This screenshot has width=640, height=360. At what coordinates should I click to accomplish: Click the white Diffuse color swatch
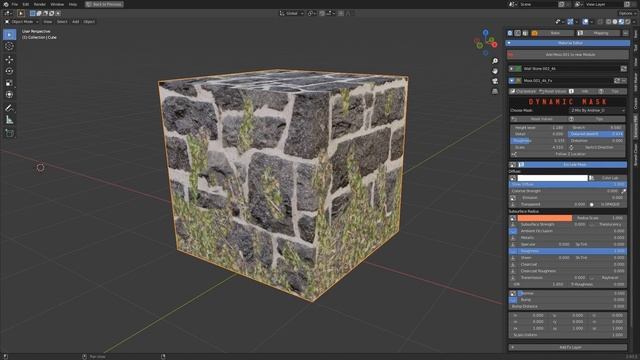(x=552, y=178)
